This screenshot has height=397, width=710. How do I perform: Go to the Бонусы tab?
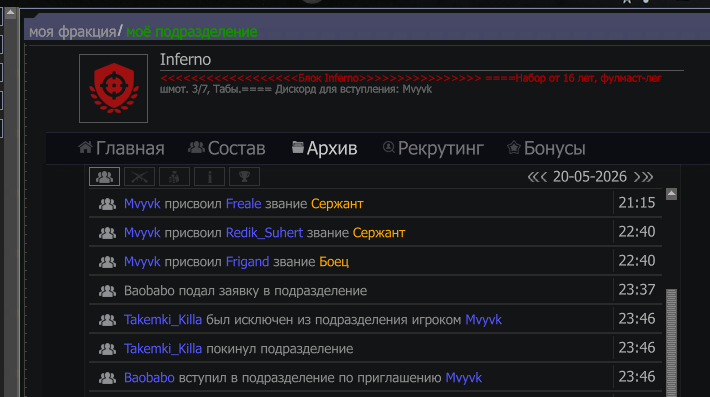point(547,148)
